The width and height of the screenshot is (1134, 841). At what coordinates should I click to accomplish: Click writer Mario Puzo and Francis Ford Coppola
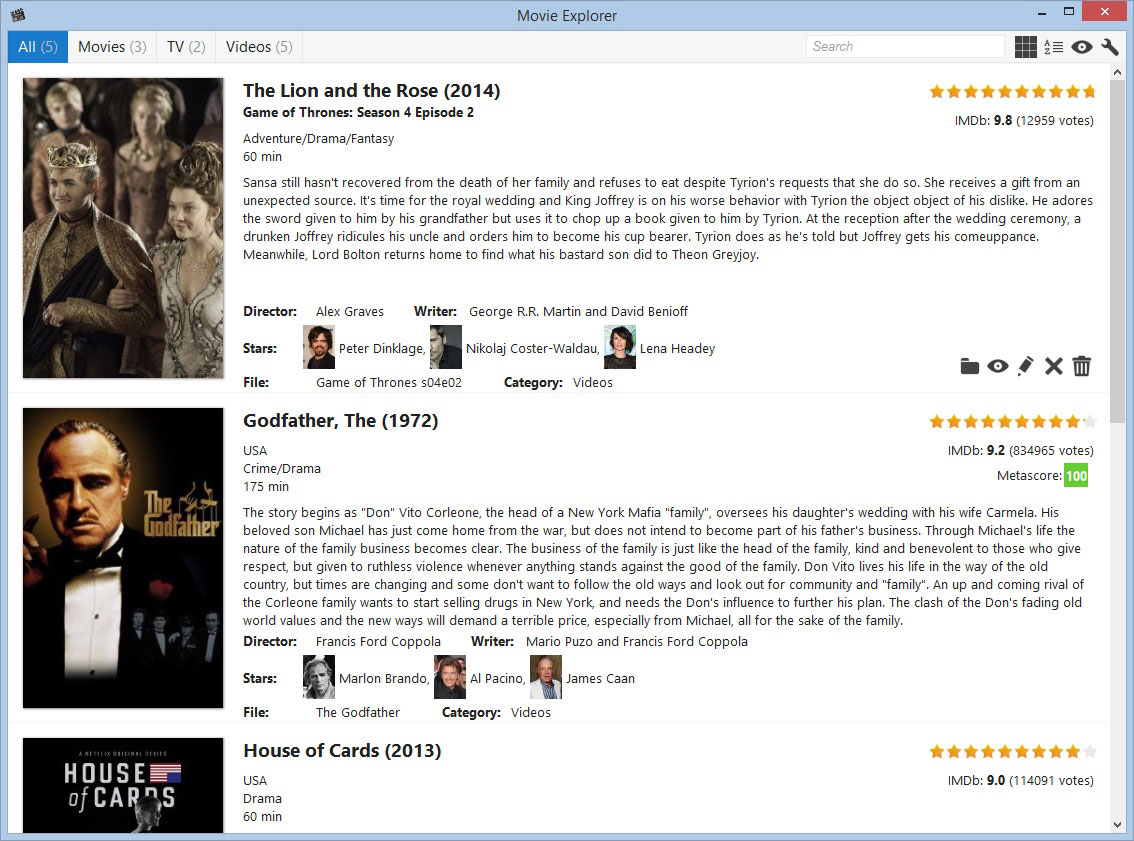point(637,641)
